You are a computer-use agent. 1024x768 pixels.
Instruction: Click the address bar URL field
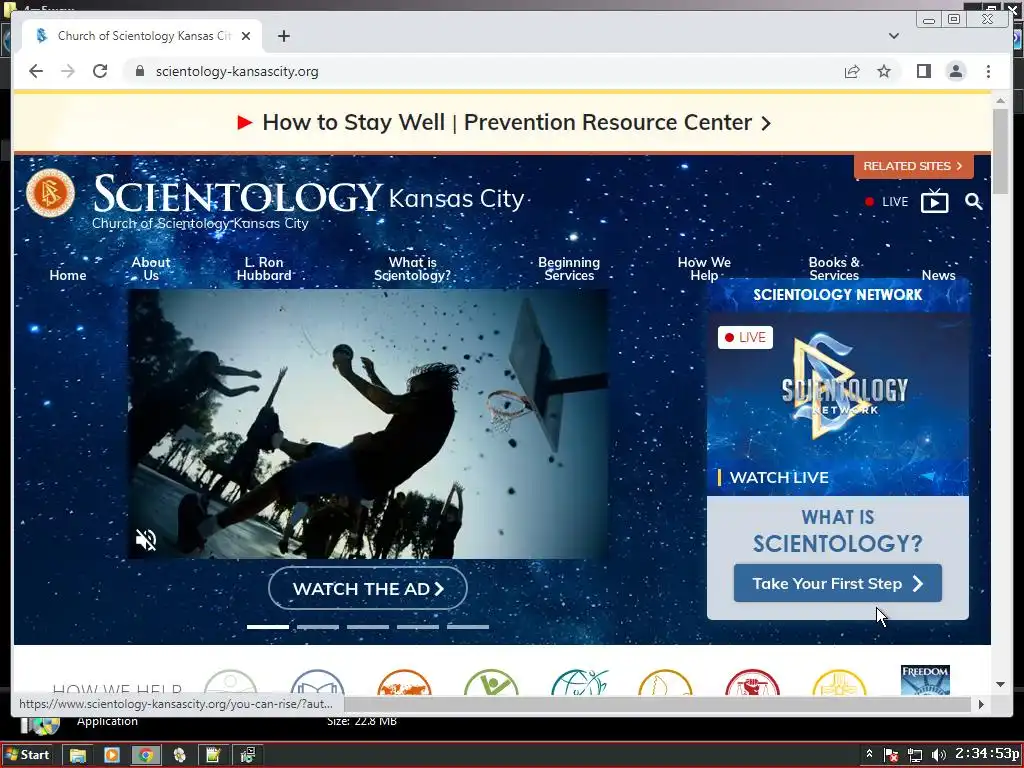483,71
